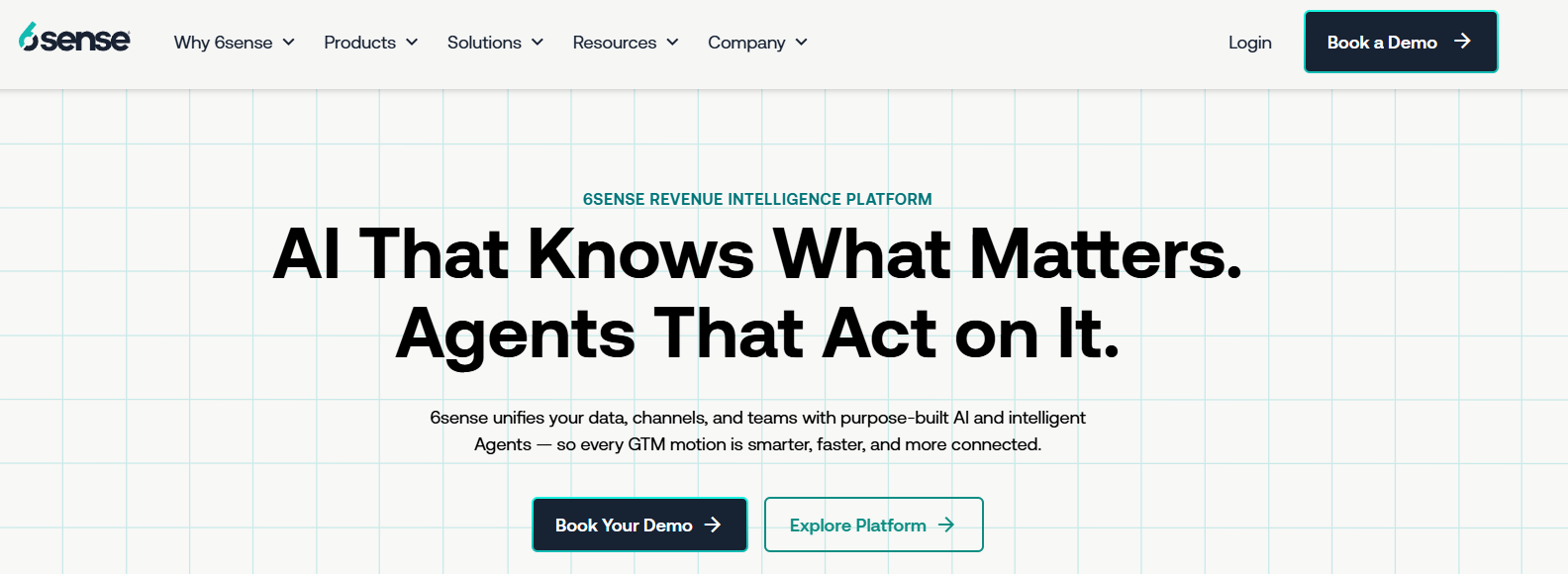Click the Book a Demo button
1568x574 pixels.
[x=1401, y=42]
